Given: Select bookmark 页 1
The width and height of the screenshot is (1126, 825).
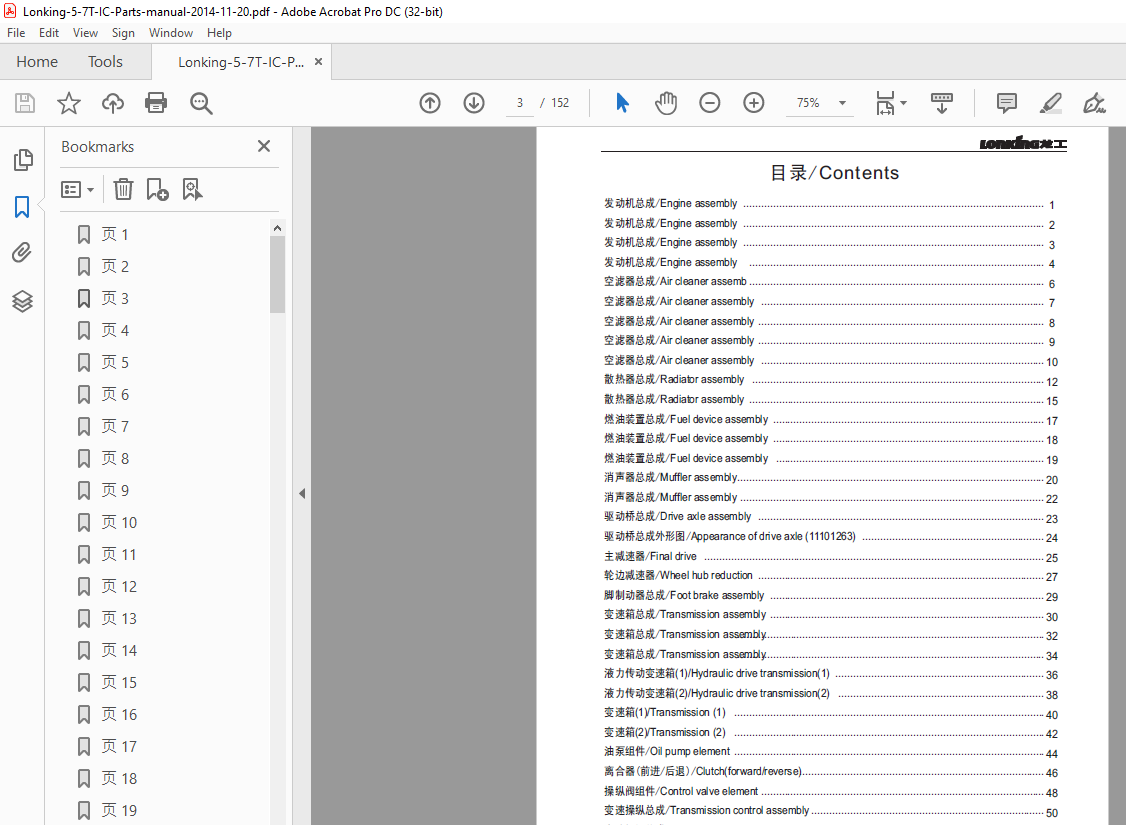Looking at the screenshot, I should pos(115,235).
